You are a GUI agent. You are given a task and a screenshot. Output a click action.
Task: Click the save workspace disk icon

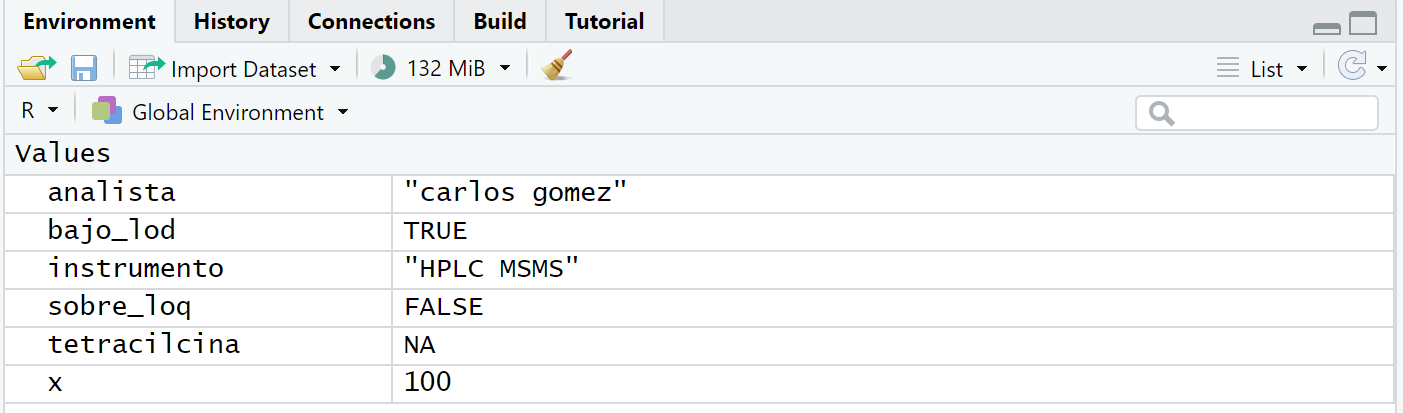pos(84,68)
